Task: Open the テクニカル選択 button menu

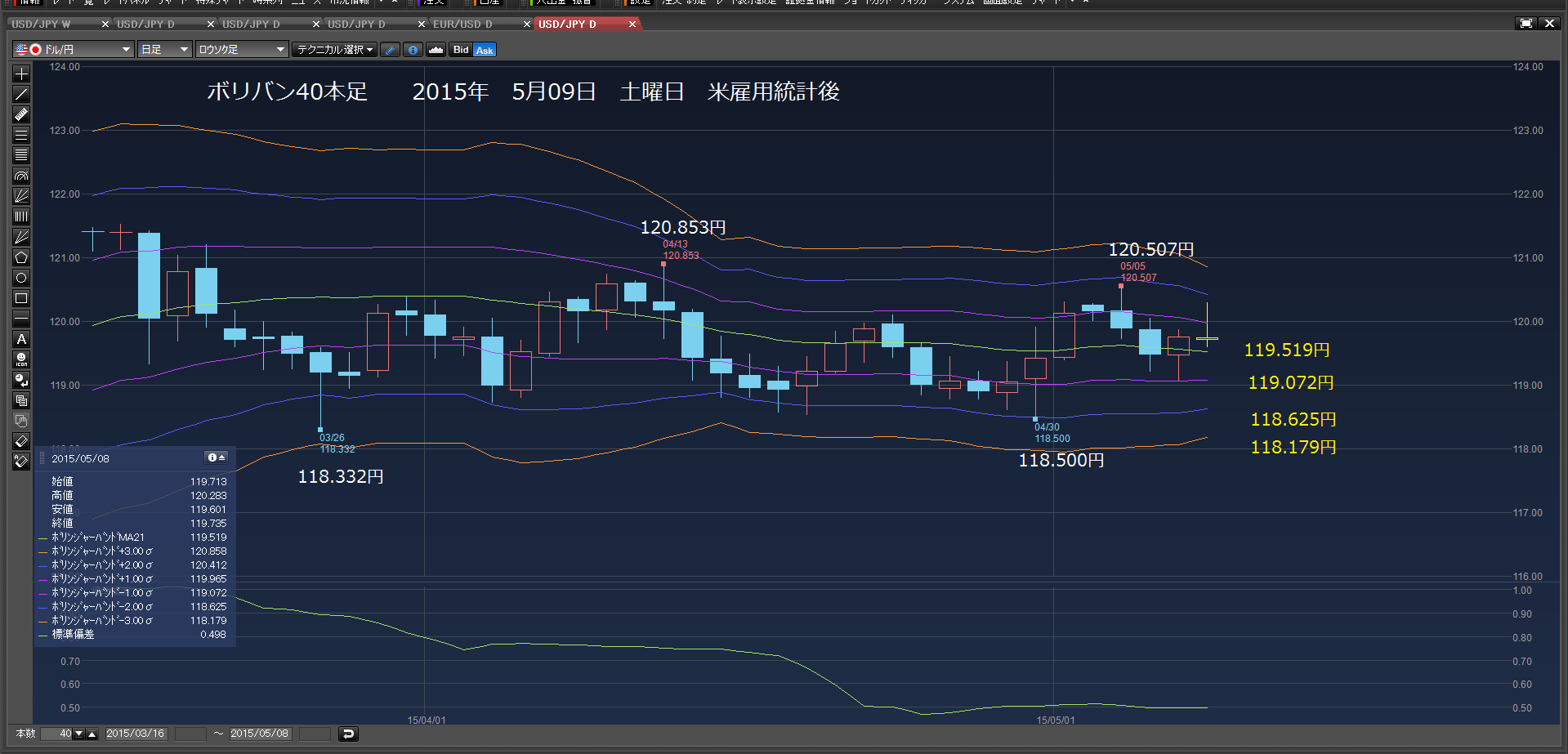Action: (335, 50)
